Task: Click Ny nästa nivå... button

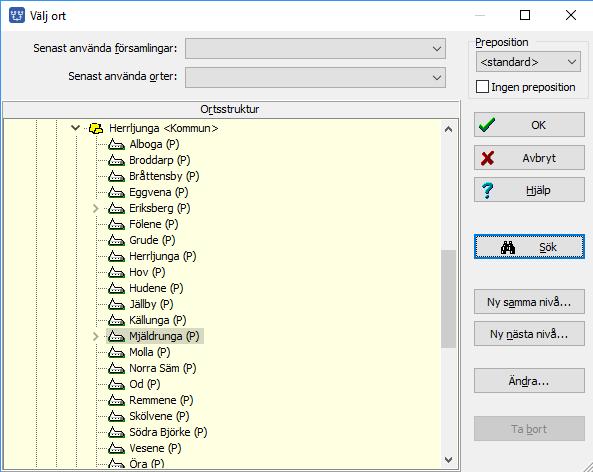Action: tap(529, 334)
